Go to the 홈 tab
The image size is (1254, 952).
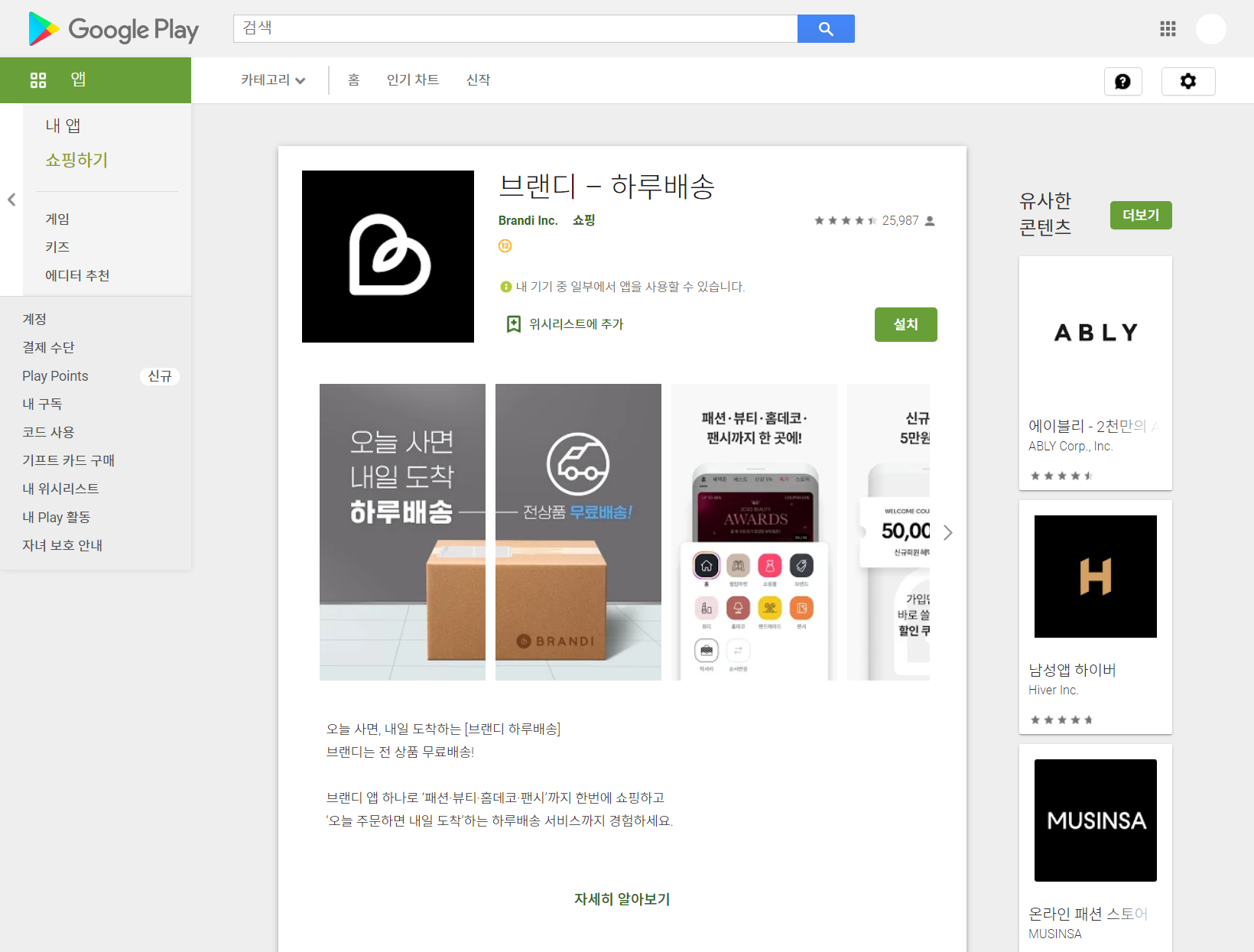tap(353, 80)
